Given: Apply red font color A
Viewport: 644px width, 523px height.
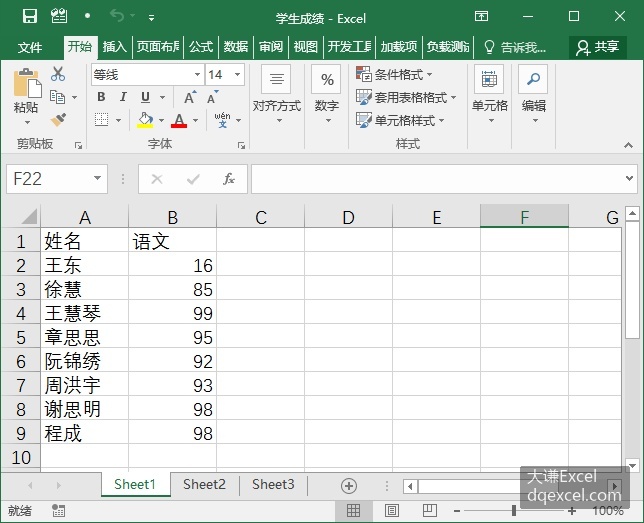Looking at the screenshot, I should [x=179, y=120].
